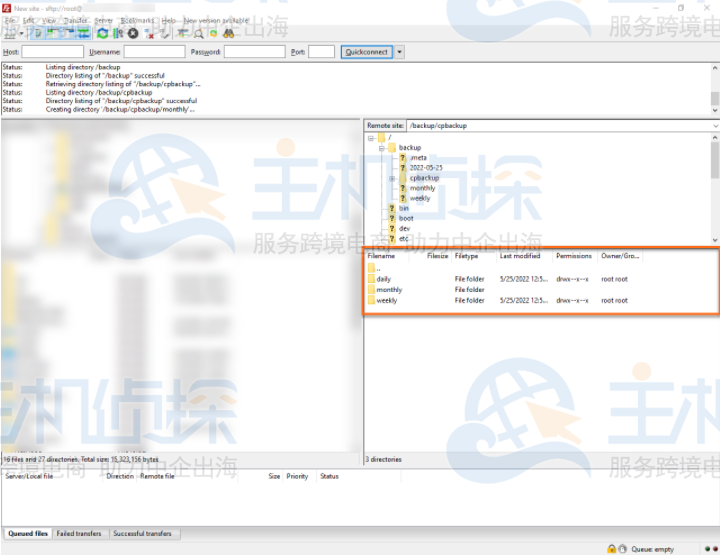Image resolution: width=720 pixels, height=556 pixels.
Task: Click the Port input field
Action: click(321, 52)
